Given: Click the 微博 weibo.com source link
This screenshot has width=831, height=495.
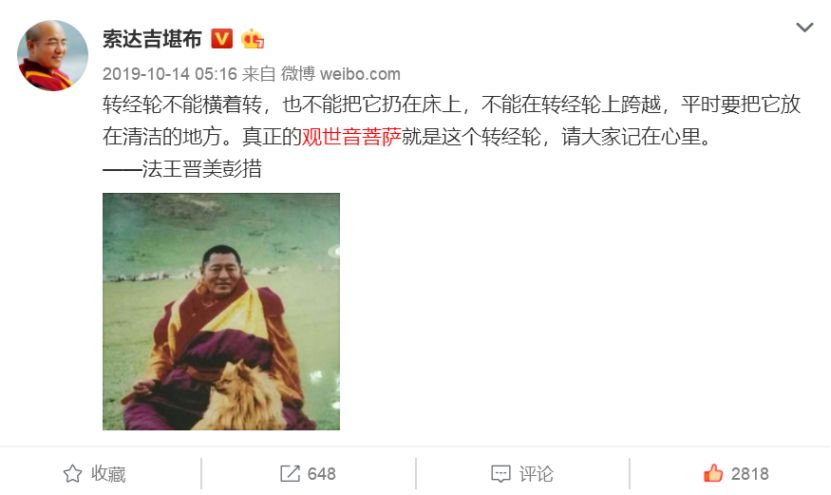Looking at the screenshot, I should [x=340, y=74].
